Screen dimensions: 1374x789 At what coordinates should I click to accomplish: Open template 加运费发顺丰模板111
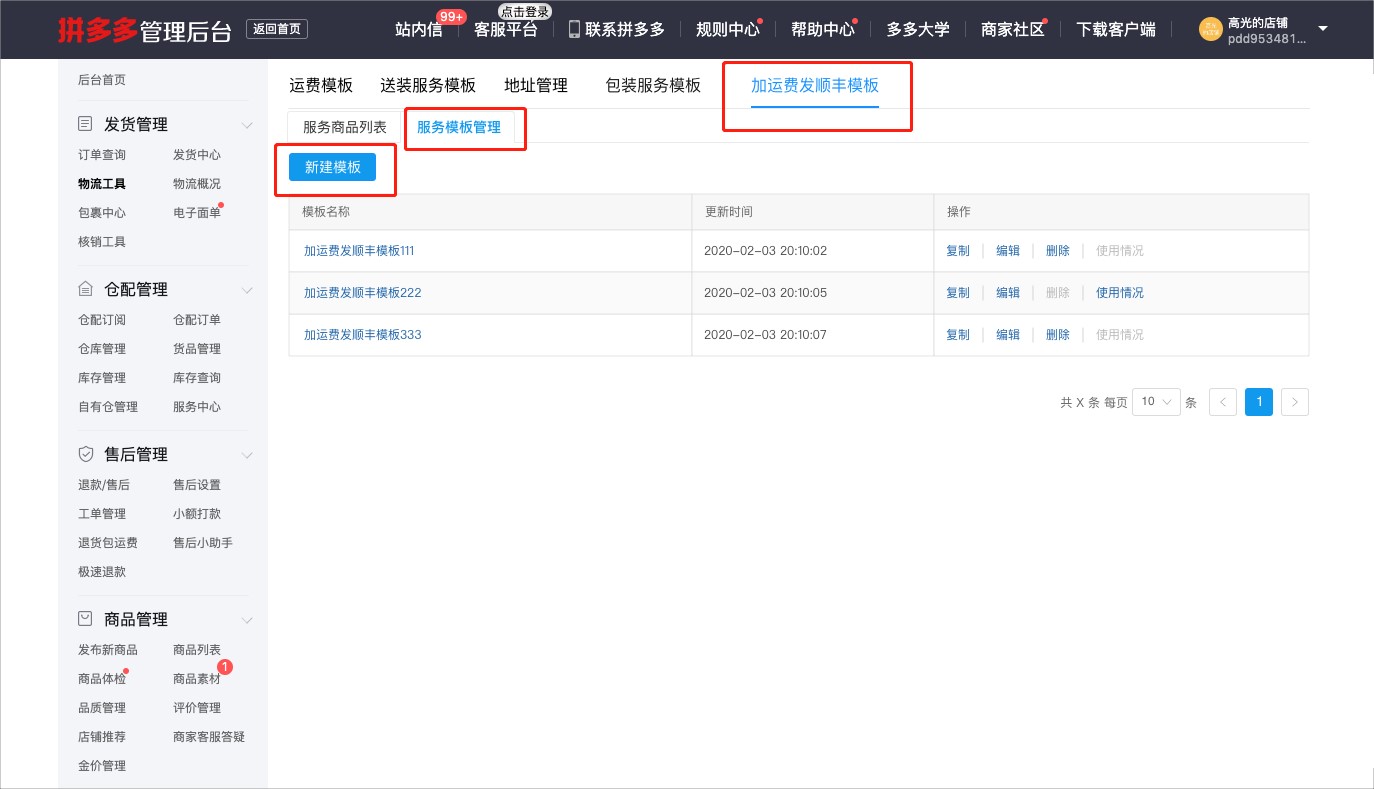pos(359,251)
